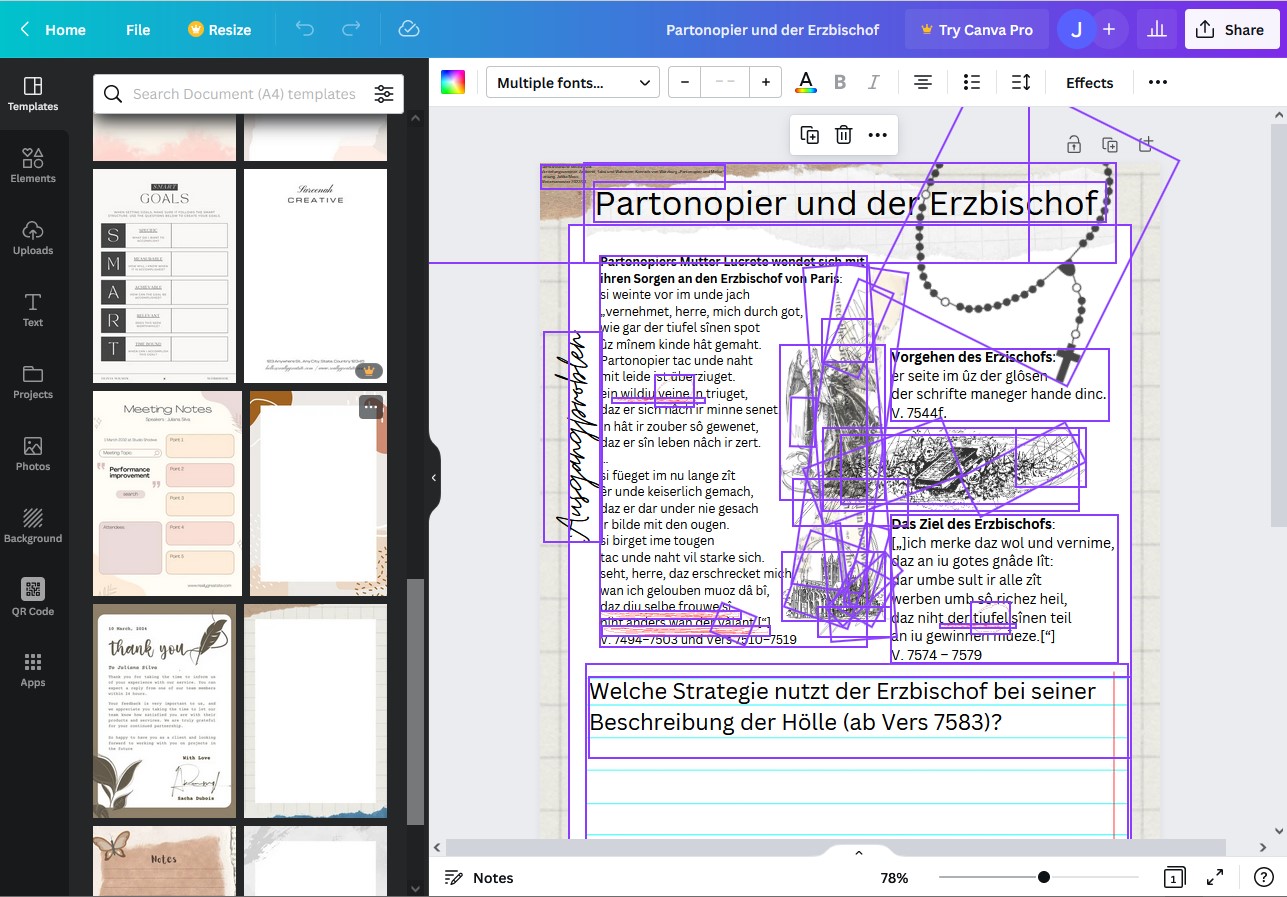The height and width of the screenshot is (897, 1287).
Task: Toggle bulleted list formatting
Action: click(971, 83)
